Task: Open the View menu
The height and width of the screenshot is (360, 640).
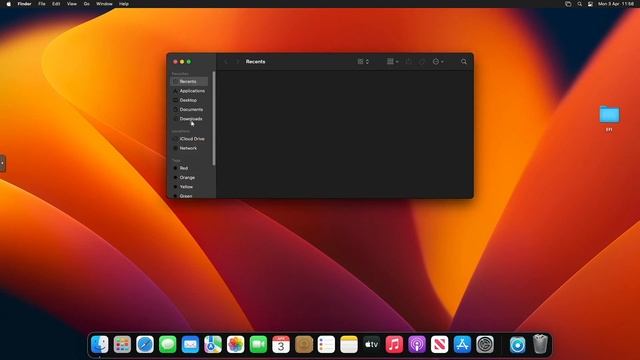Action: pyautogui.click(x=72, y=4)
